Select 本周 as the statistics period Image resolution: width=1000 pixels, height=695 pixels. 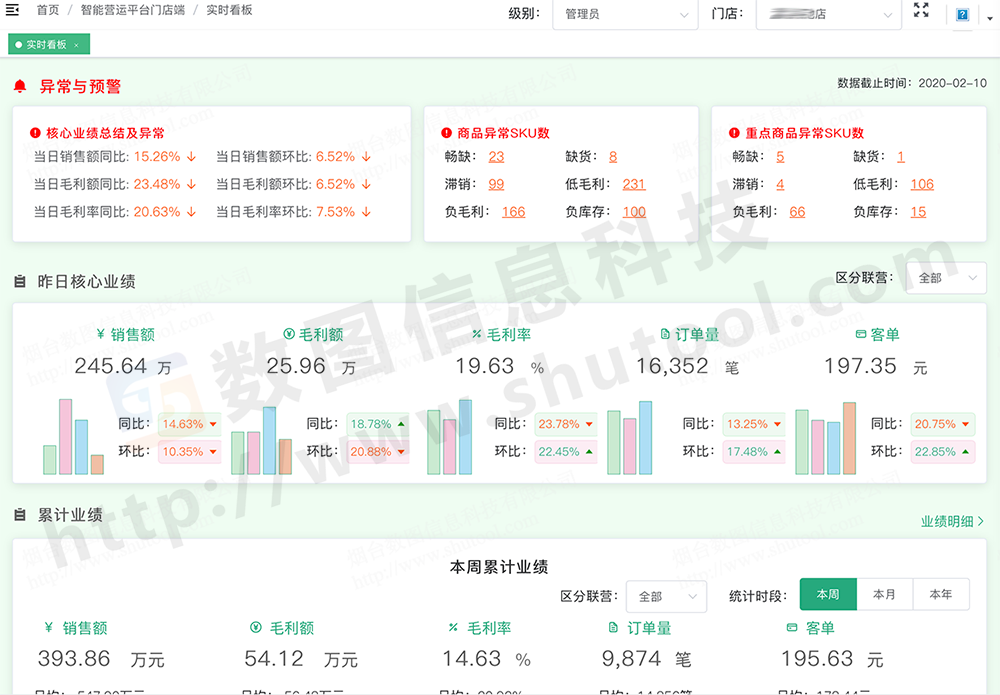coord(827,594)
